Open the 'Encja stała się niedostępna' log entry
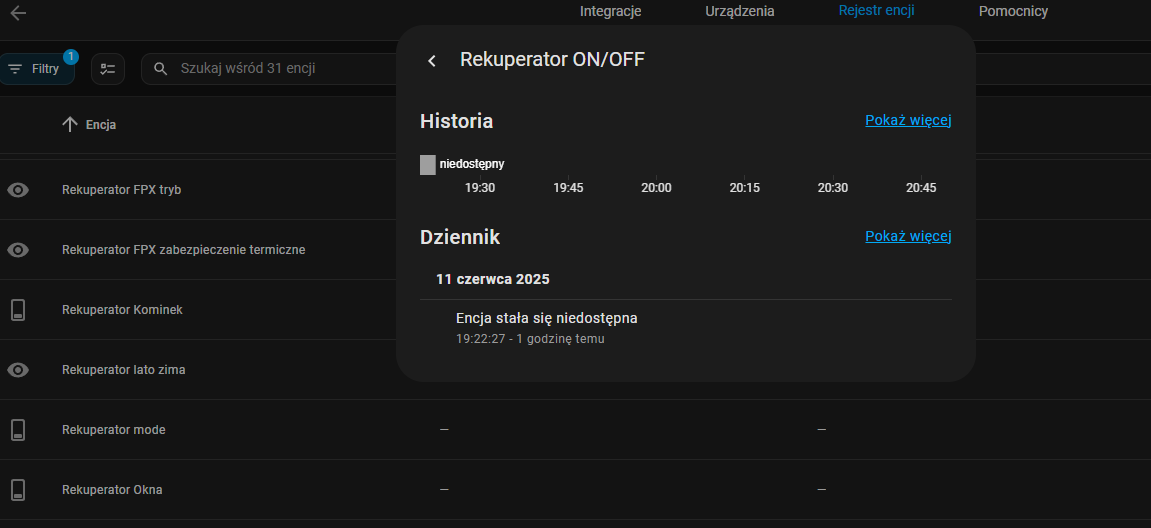 [x=546, y=319]
